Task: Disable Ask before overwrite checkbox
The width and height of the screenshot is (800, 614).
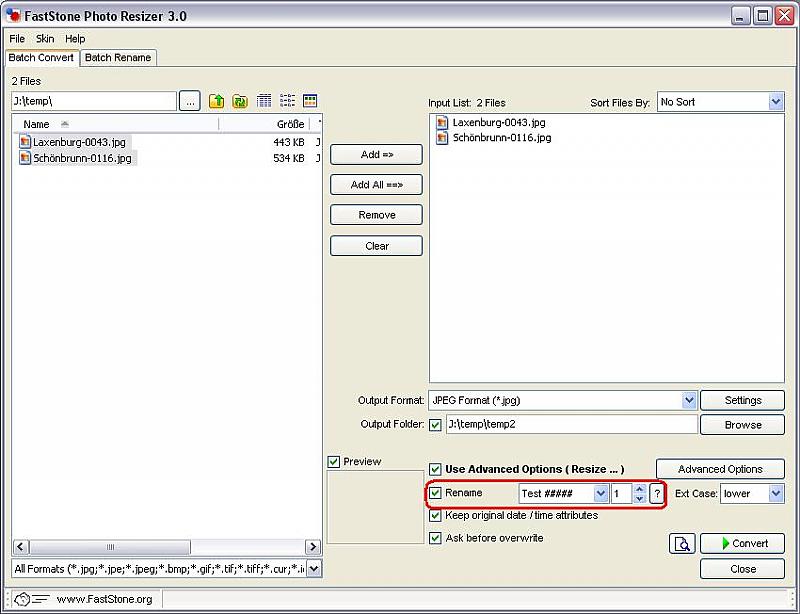Action: point(436,538)
